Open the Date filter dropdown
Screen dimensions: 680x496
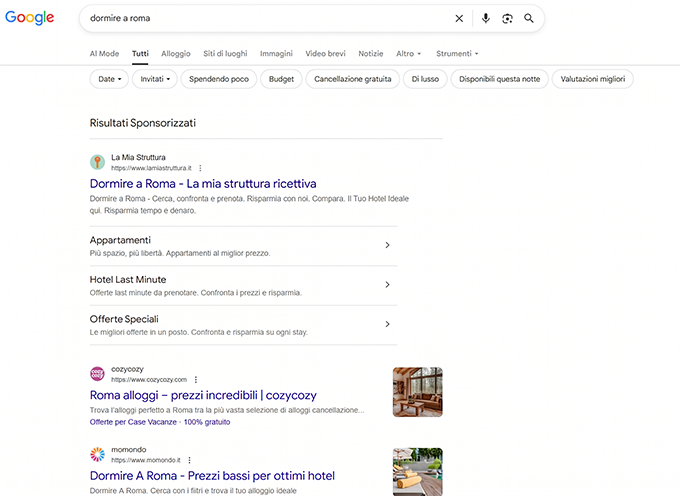coord(109,79)
